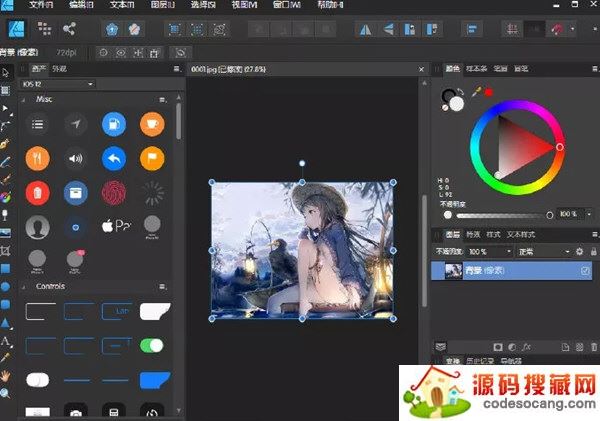The height and width of the screenshot is (421, 600).
Task: Click the share icon in the top toolbar
Action: (x=70, y=29)
